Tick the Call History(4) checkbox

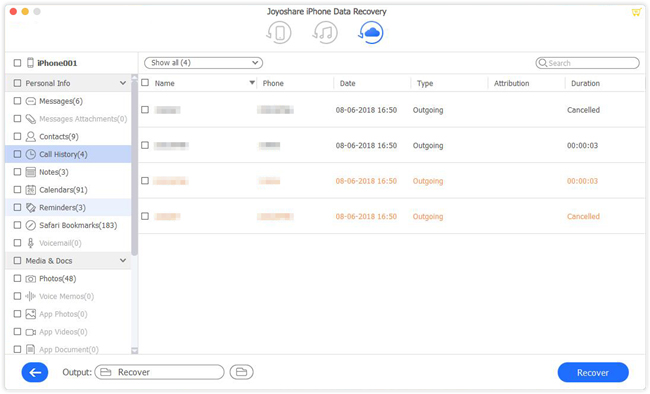(x=17, y=154)
